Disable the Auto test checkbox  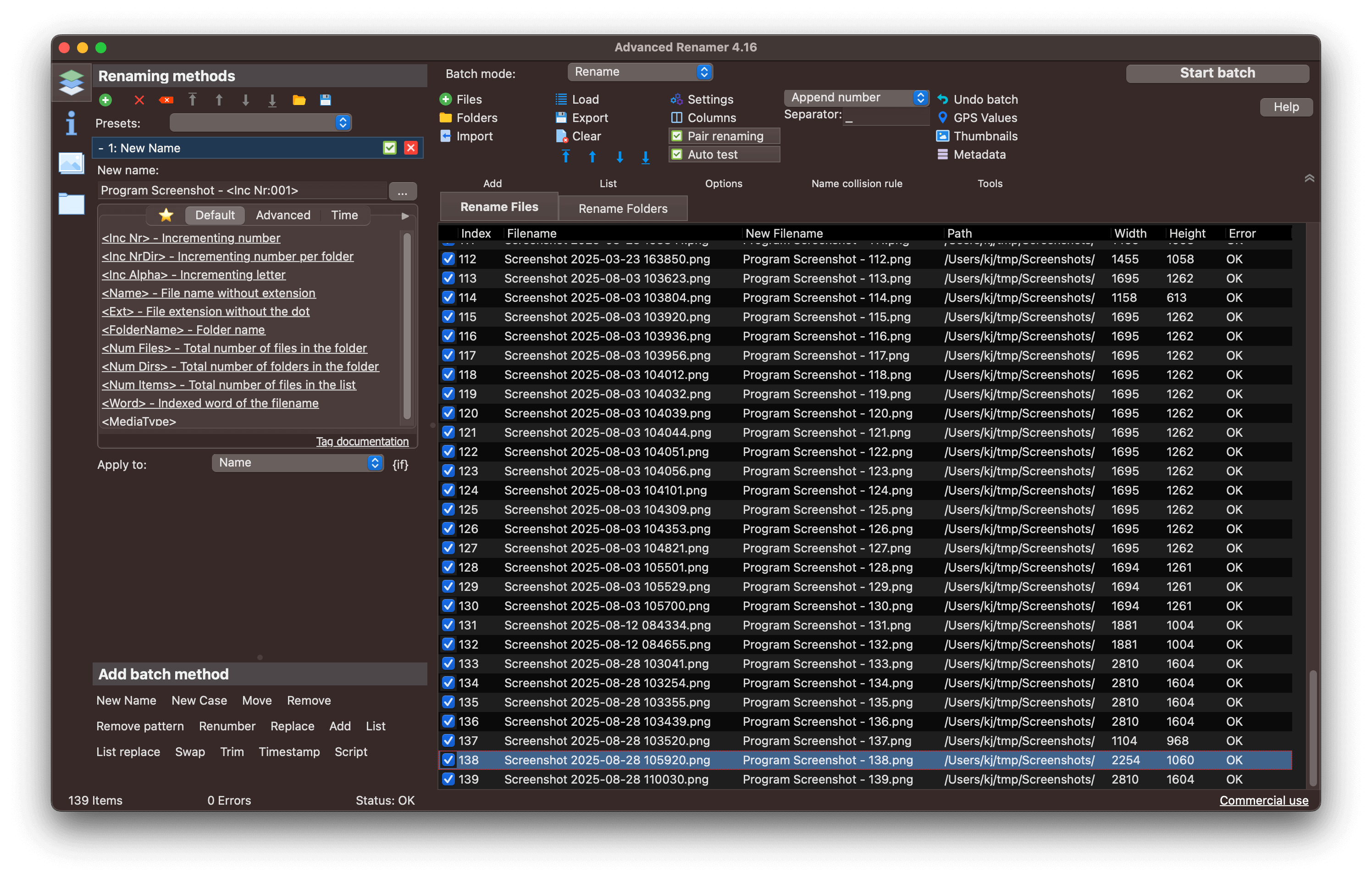(x=676, y=154)
